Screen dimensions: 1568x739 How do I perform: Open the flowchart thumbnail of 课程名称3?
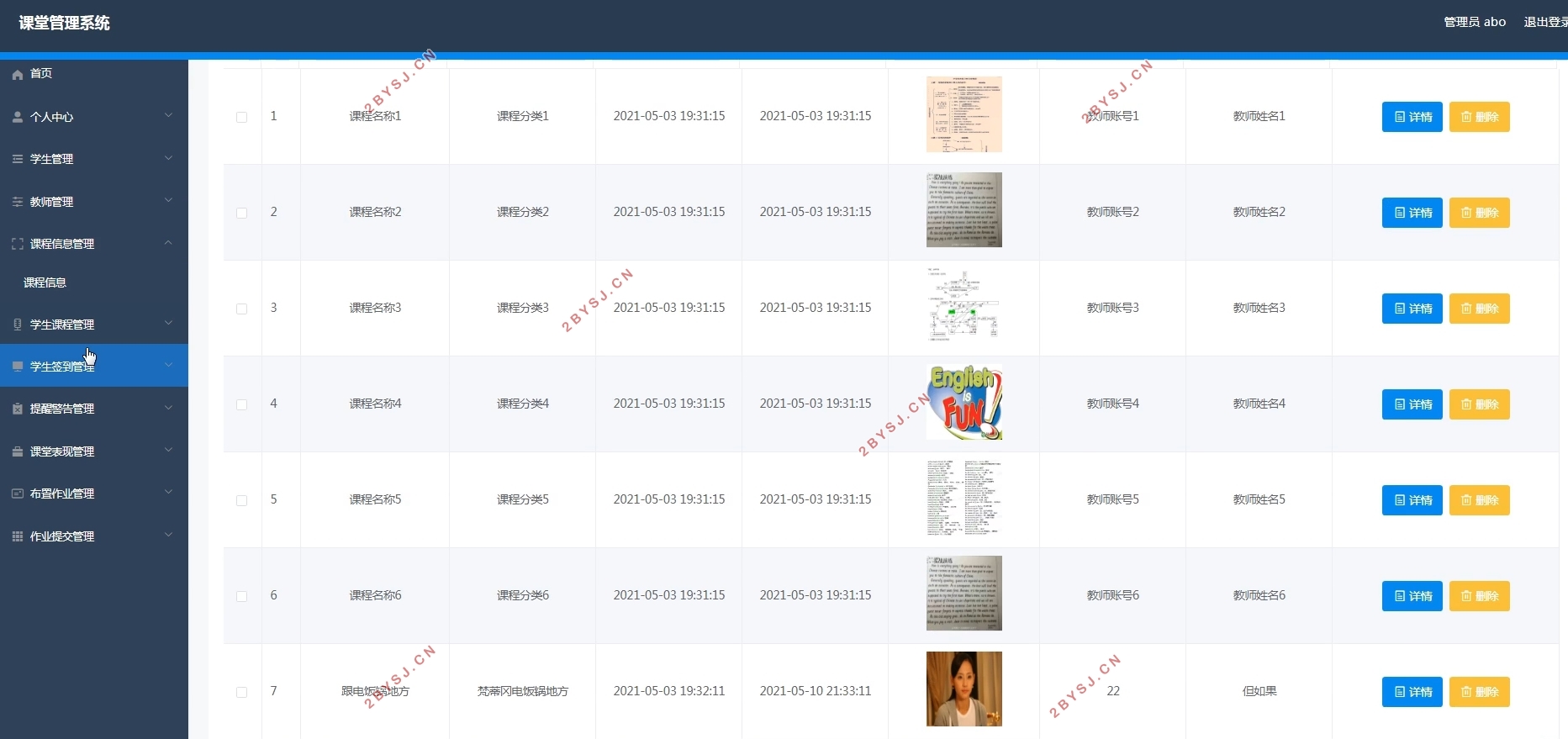pyautogui.click(x=964, y=306)
